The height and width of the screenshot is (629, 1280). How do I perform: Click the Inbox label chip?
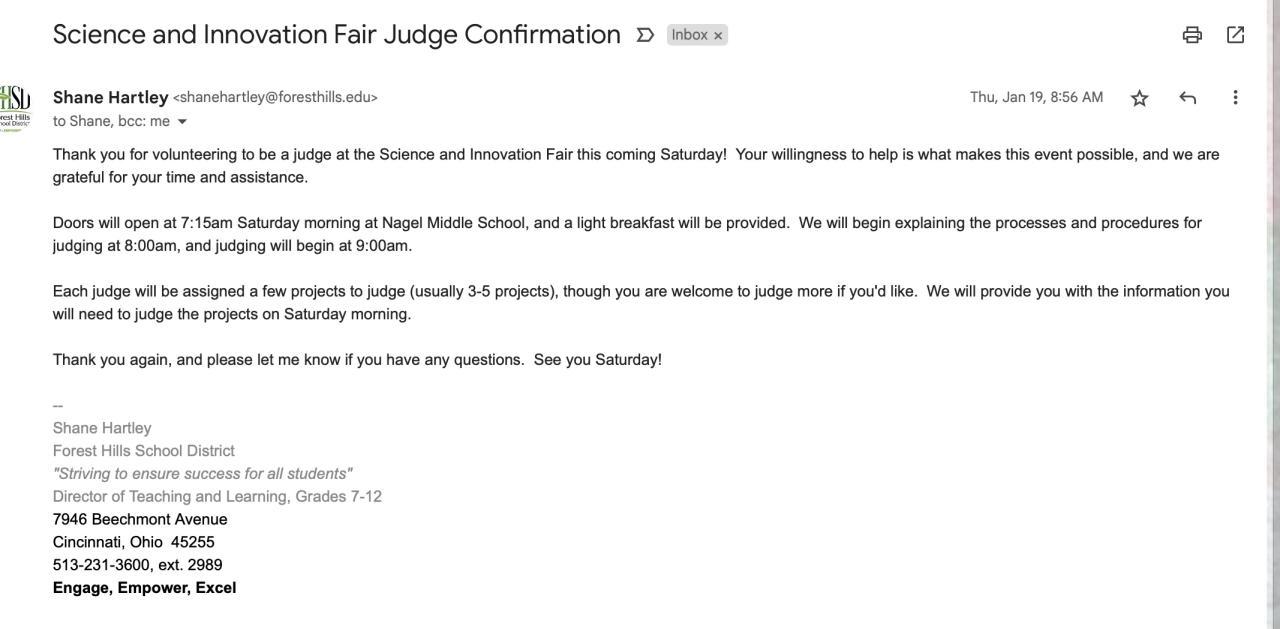coord(689,35)
